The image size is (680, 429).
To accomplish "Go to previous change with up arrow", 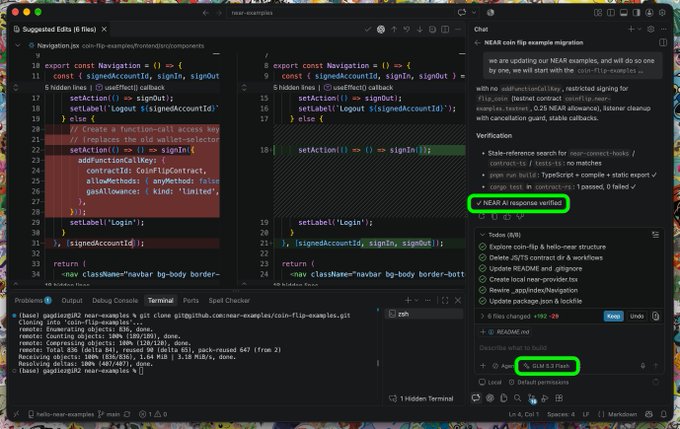I will 394,29.
